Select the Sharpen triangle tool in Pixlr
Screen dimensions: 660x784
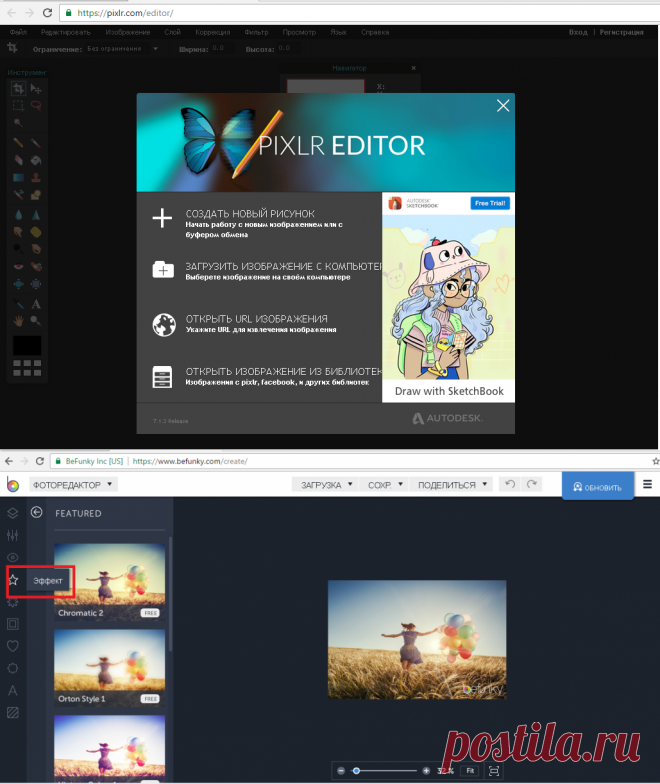(x=36, y=215)
